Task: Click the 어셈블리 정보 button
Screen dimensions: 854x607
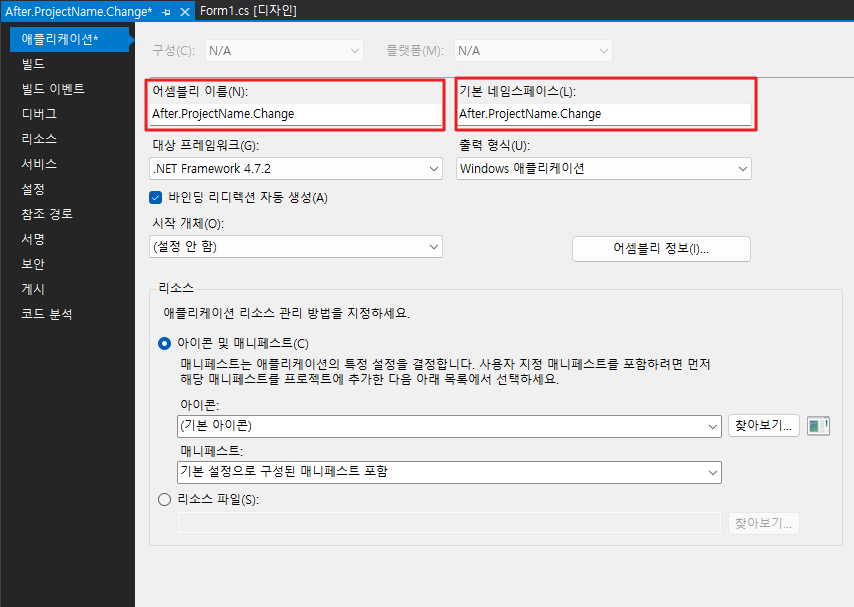Action: 661,249
